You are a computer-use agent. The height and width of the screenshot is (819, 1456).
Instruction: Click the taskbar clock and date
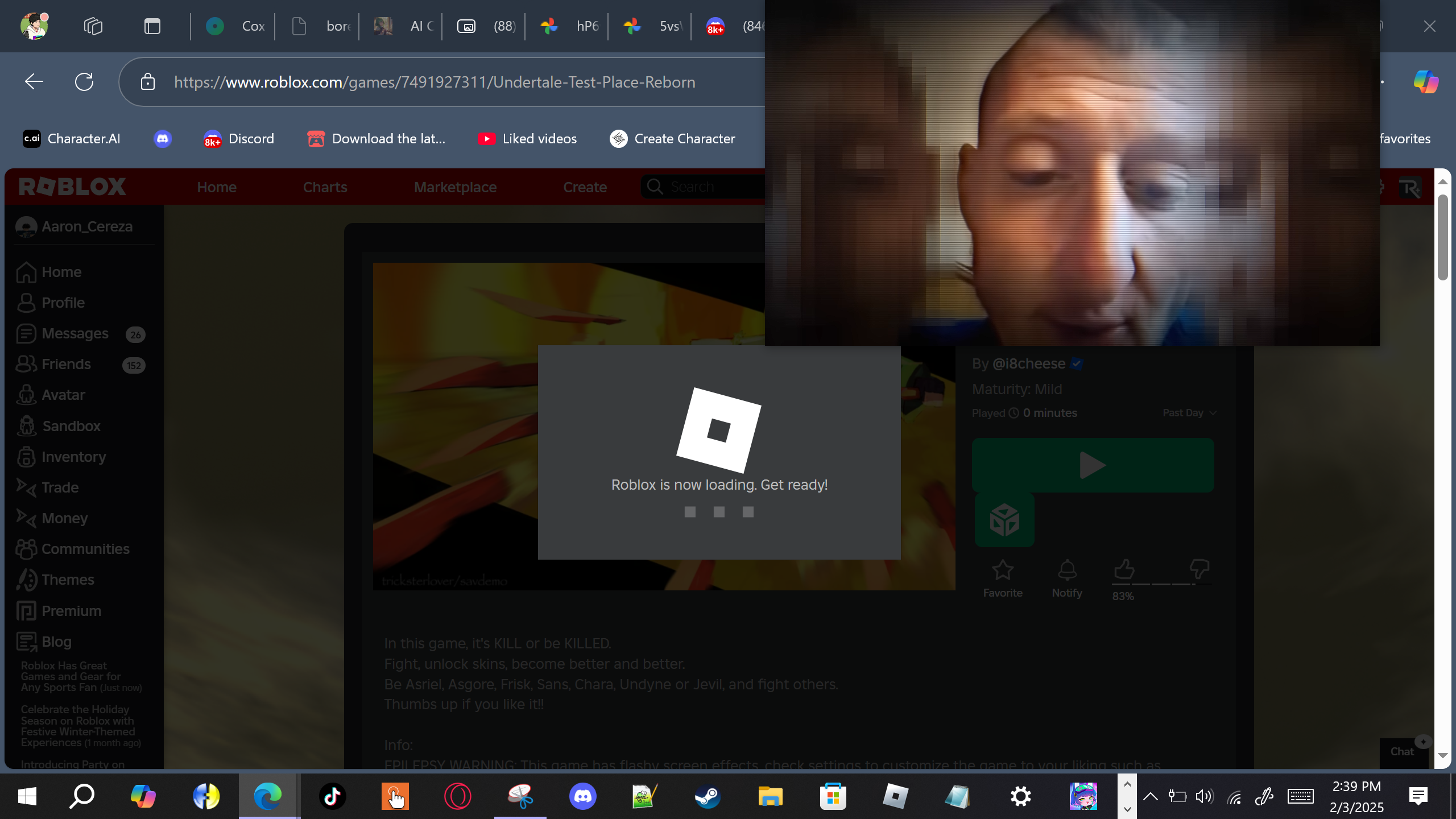coord(1357,796)
